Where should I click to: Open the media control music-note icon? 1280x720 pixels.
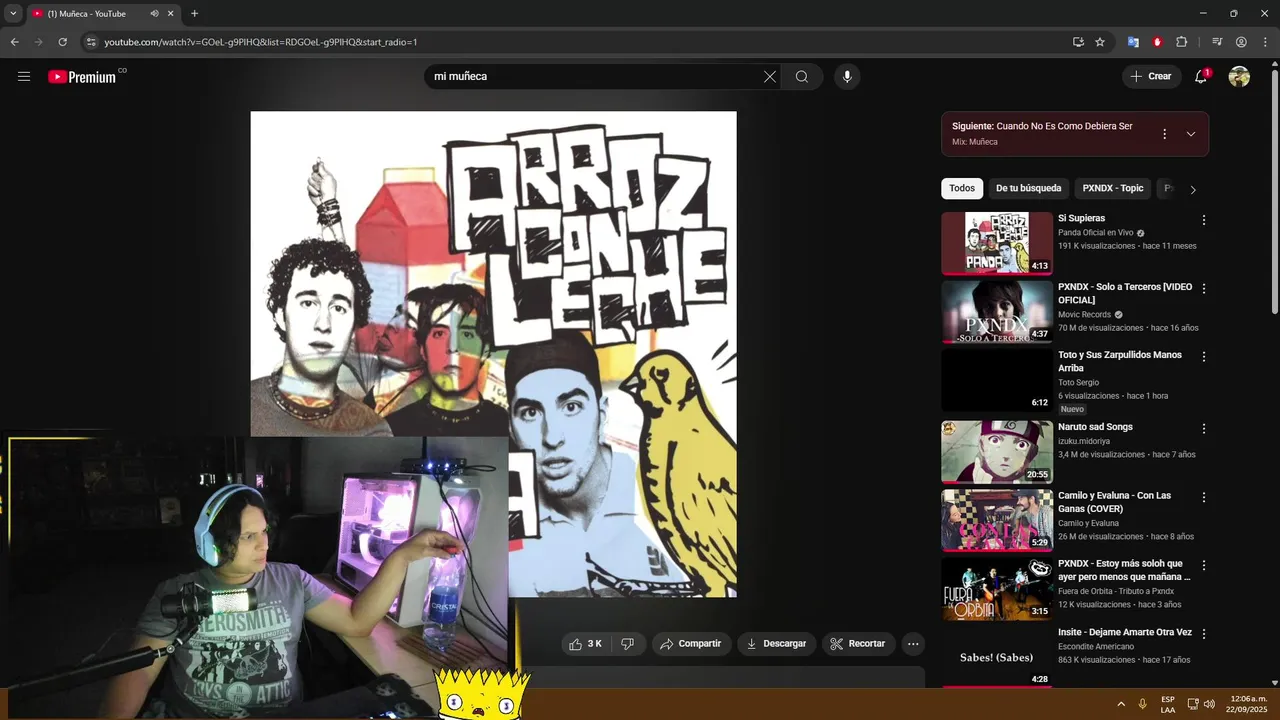coord(1217,42)
